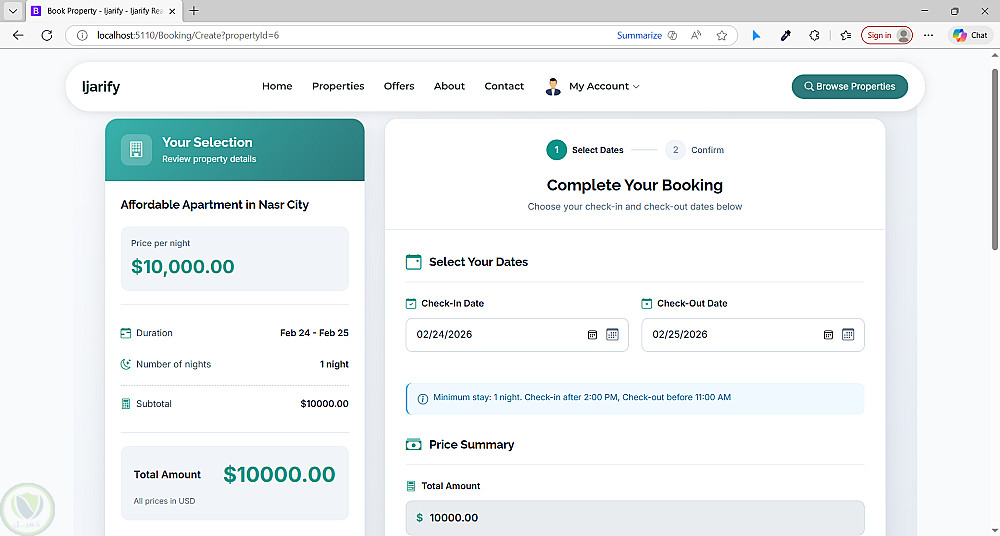
Task: Click calendar icon beside Select Your Dates
Action: tap(413, 262)
